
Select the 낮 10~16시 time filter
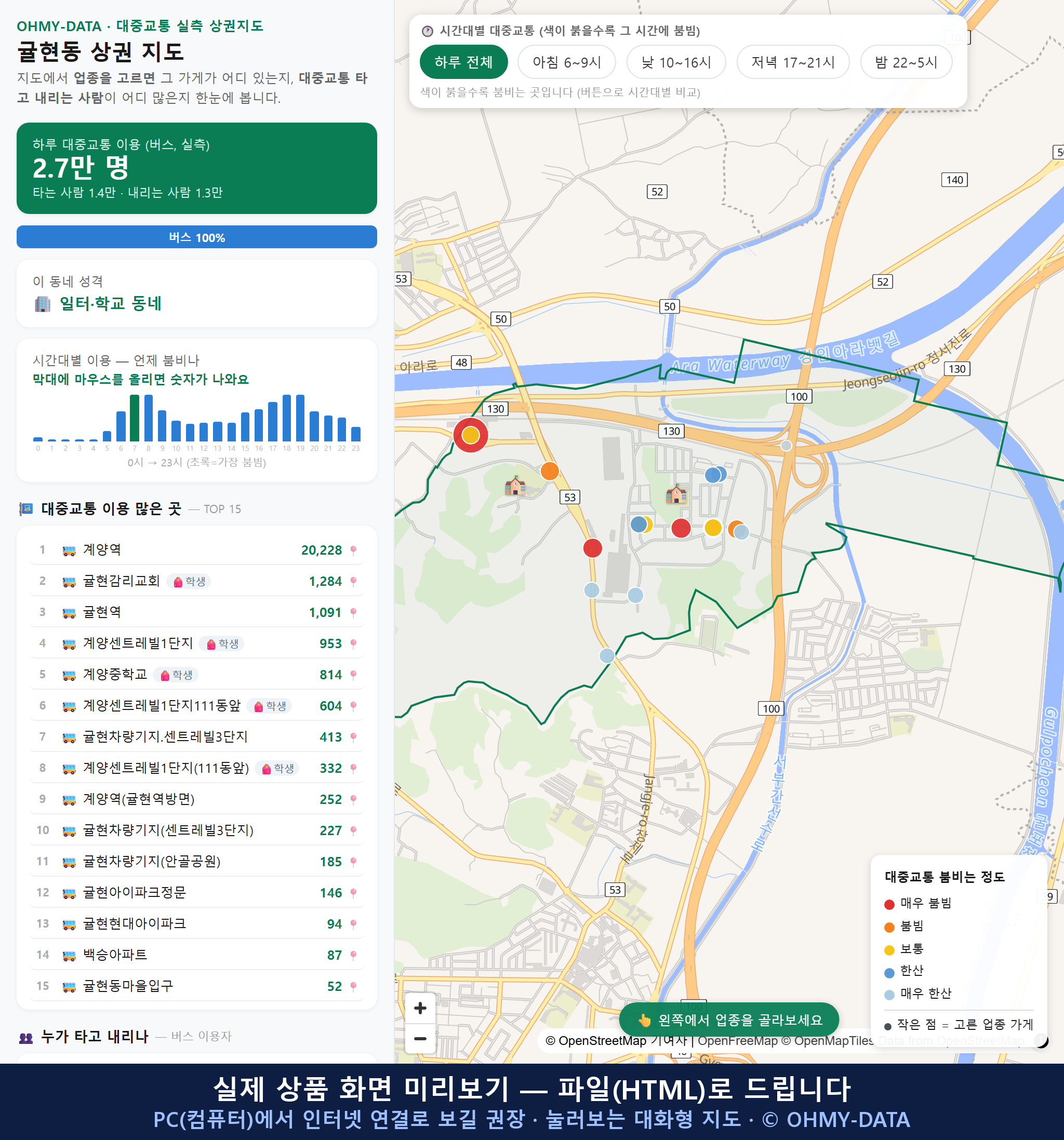click(x=676, y=62)
